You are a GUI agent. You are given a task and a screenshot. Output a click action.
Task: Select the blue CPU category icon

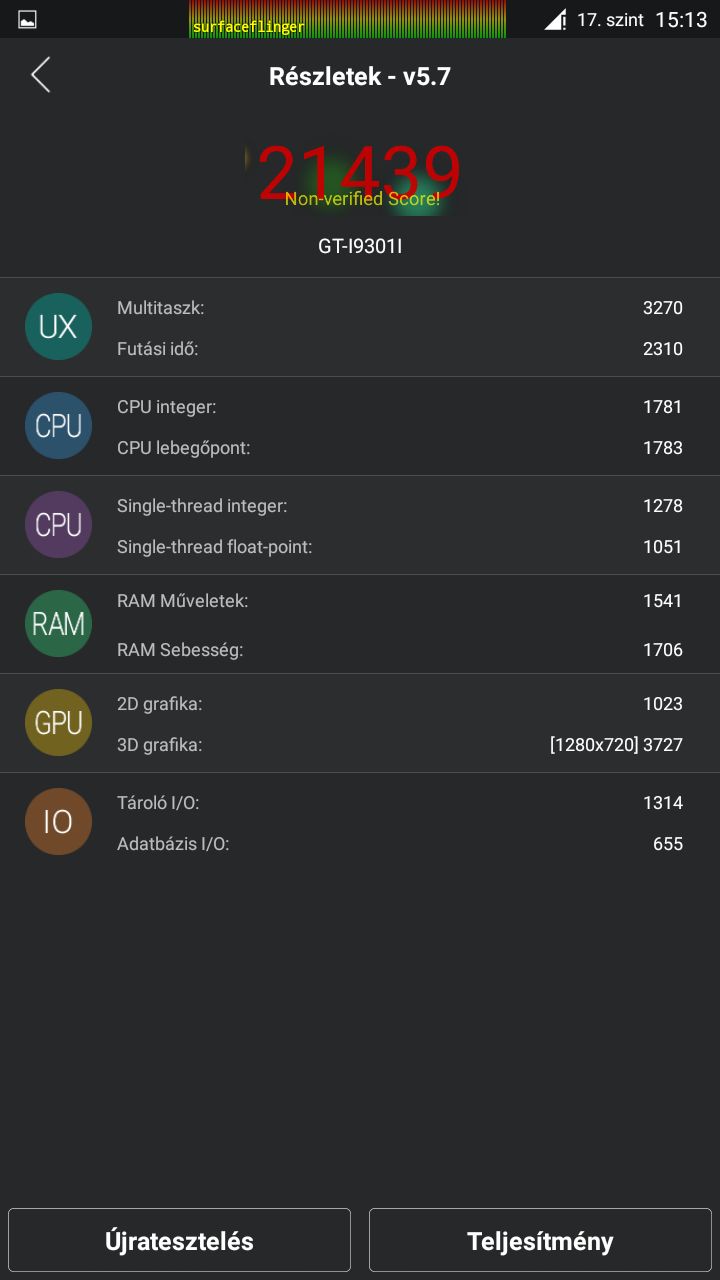tap(58, 426)
